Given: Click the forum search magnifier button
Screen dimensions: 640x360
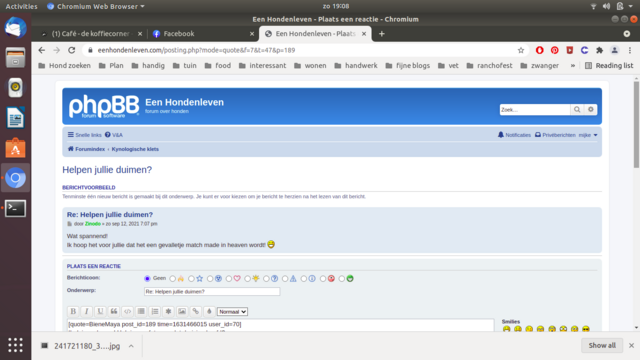Looking at the screenshot, I should (577, 109).
